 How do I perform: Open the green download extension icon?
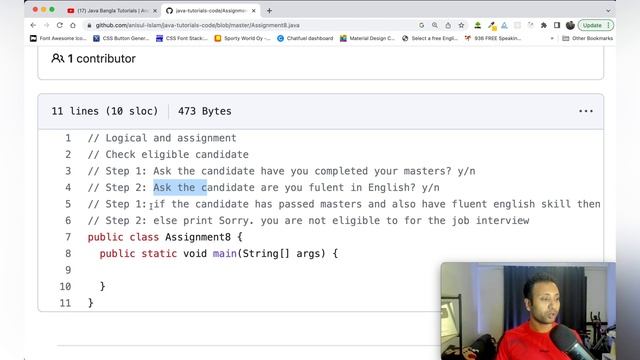[x=477, y=25]
